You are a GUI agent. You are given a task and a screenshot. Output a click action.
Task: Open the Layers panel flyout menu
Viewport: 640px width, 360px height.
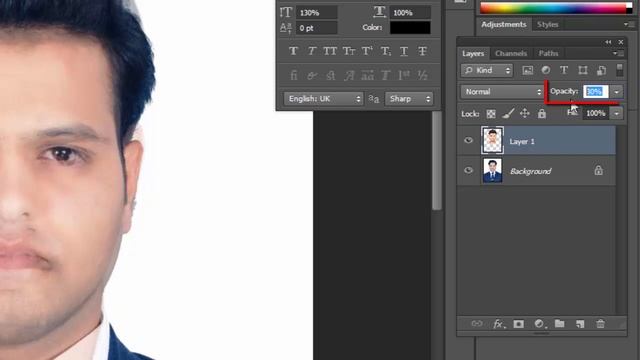coord(619,53)
